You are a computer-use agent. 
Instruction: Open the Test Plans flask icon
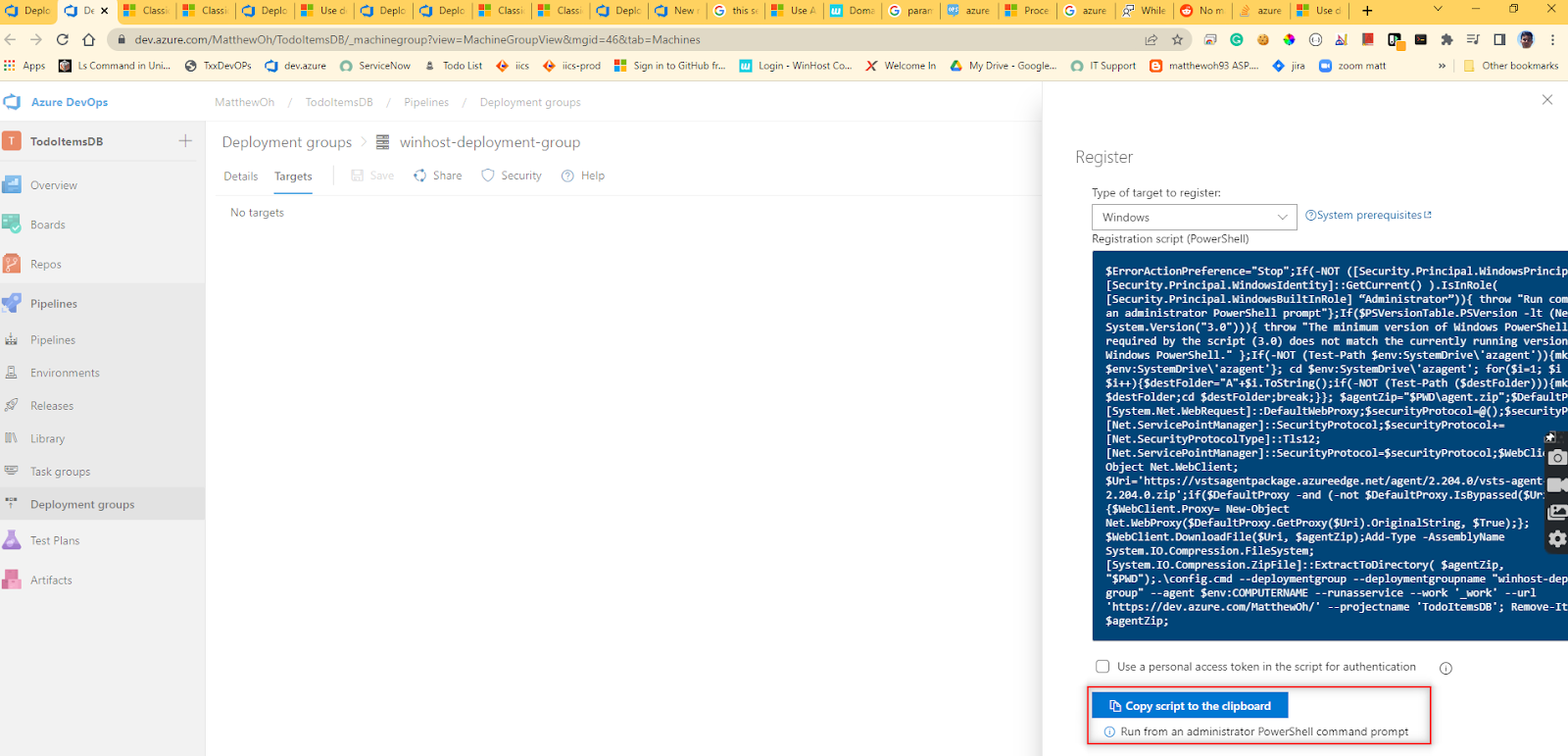pyautogui.click(x=12, y=540)
